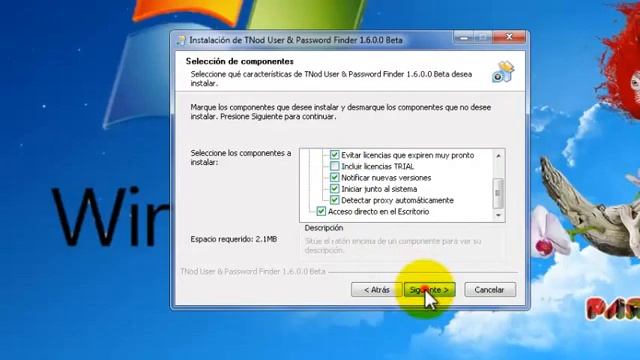Click the TNod installer logo icon in header

[503, 72]
